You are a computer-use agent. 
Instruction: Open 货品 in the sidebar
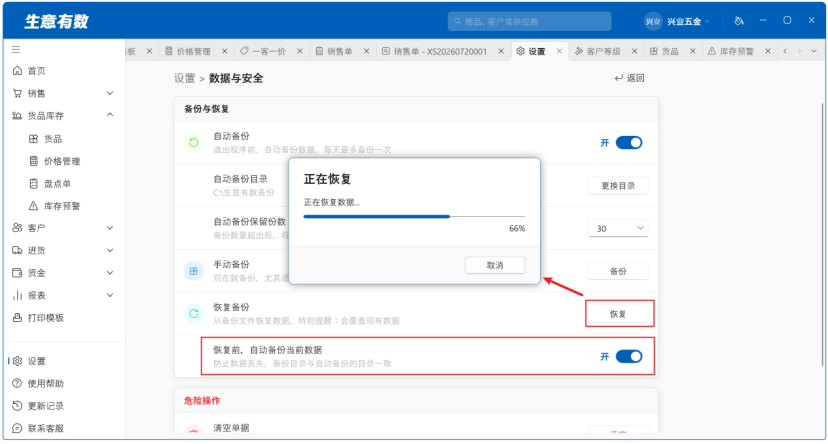click(x=53, y=139)
